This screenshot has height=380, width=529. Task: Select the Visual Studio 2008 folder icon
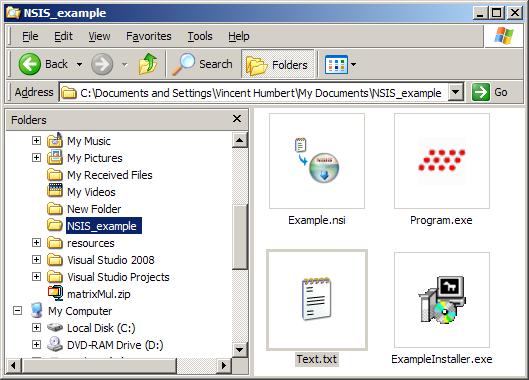55,260
